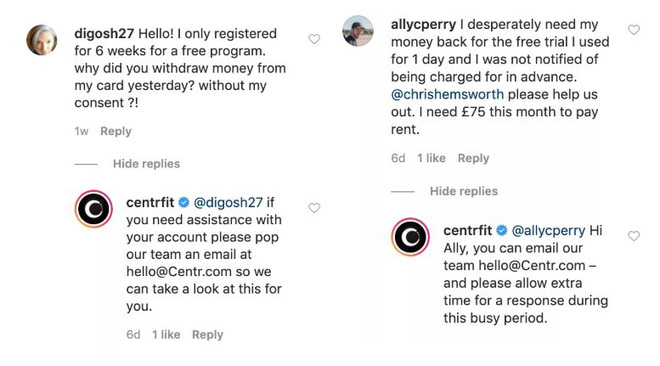Screen dimensions: 660x366
Task: Collapse the replies under allycperry's comment
Action: (463, 191)
